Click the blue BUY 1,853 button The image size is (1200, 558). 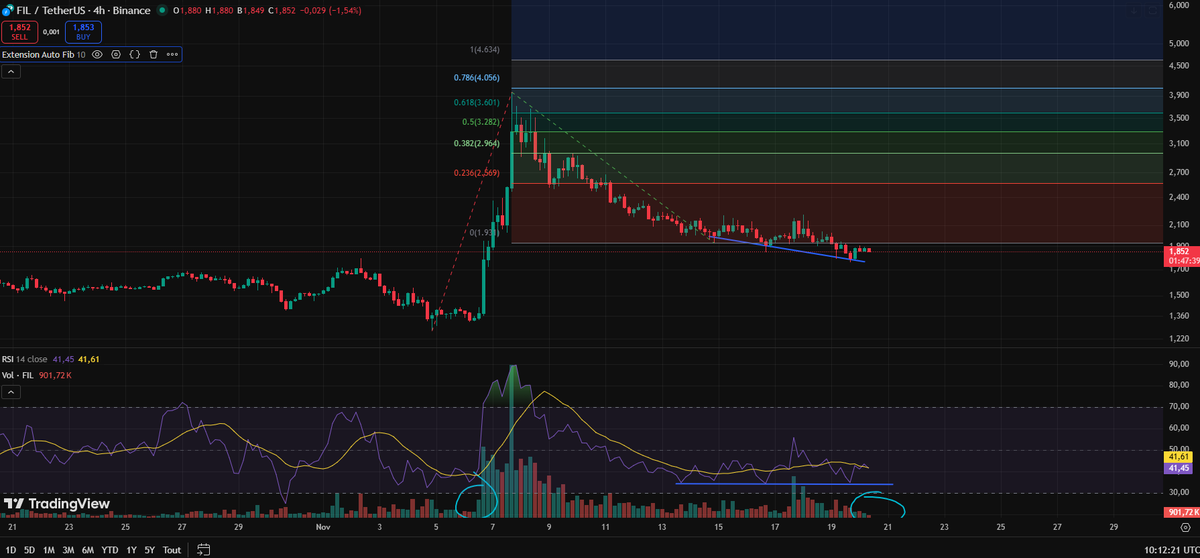(83, 32)
